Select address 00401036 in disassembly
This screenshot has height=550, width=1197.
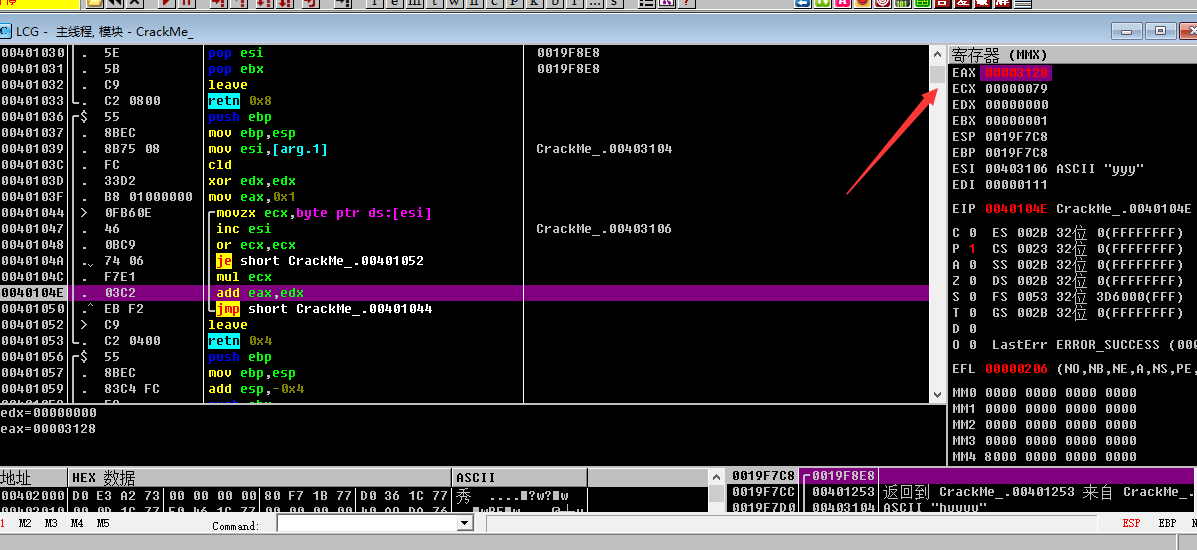[x=33, y=116]
